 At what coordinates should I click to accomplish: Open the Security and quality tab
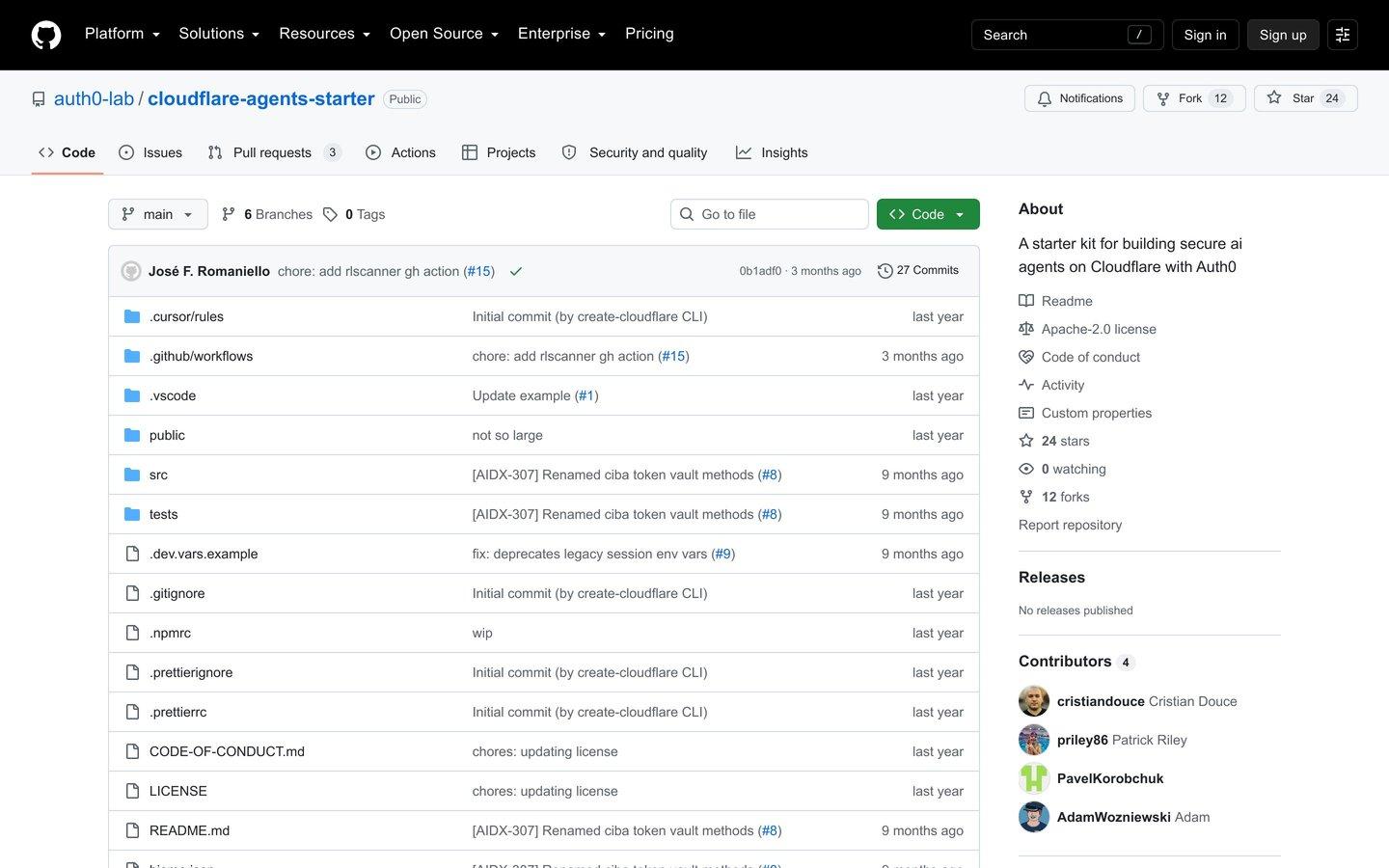pos(635,152)
